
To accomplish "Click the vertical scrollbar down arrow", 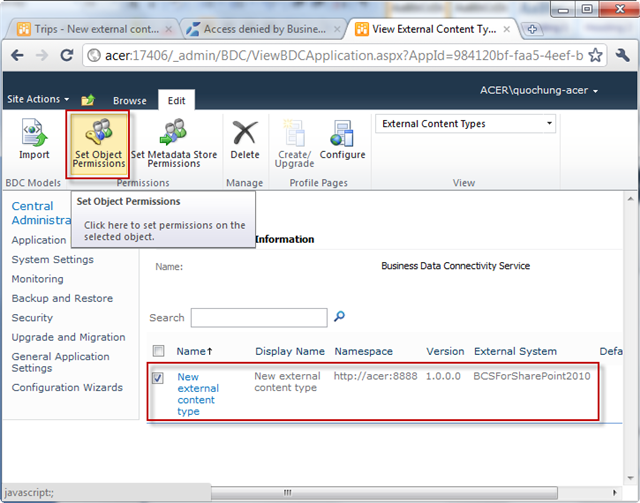I will tap(630, 478).
